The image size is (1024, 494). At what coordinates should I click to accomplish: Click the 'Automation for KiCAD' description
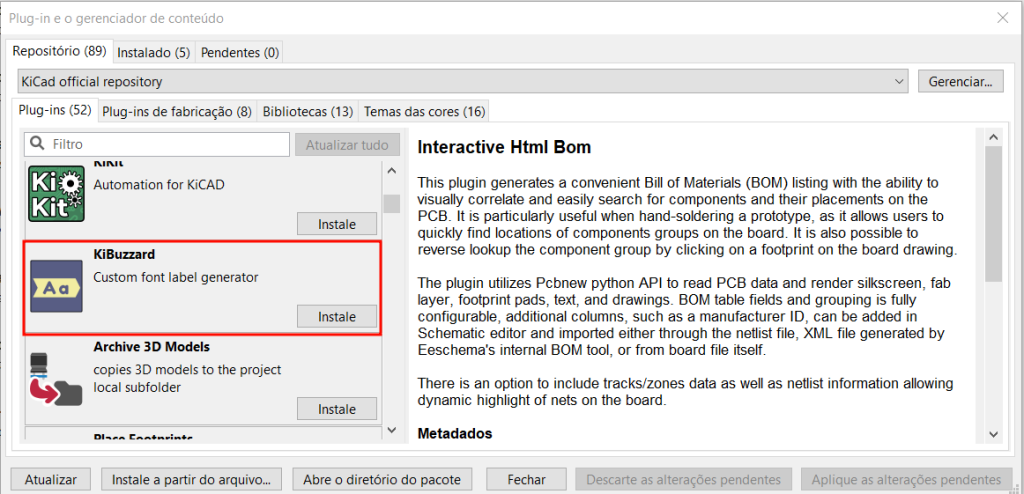[x=159, y=184]
